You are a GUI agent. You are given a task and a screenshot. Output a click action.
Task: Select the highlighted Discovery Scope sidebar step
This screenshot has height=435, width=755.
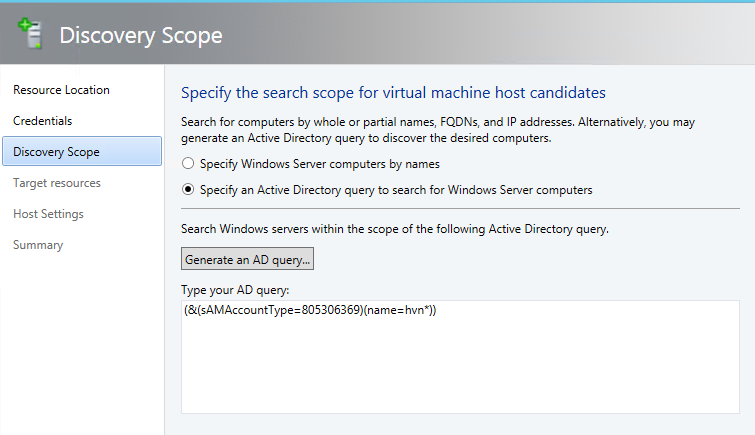coord(82,151)
